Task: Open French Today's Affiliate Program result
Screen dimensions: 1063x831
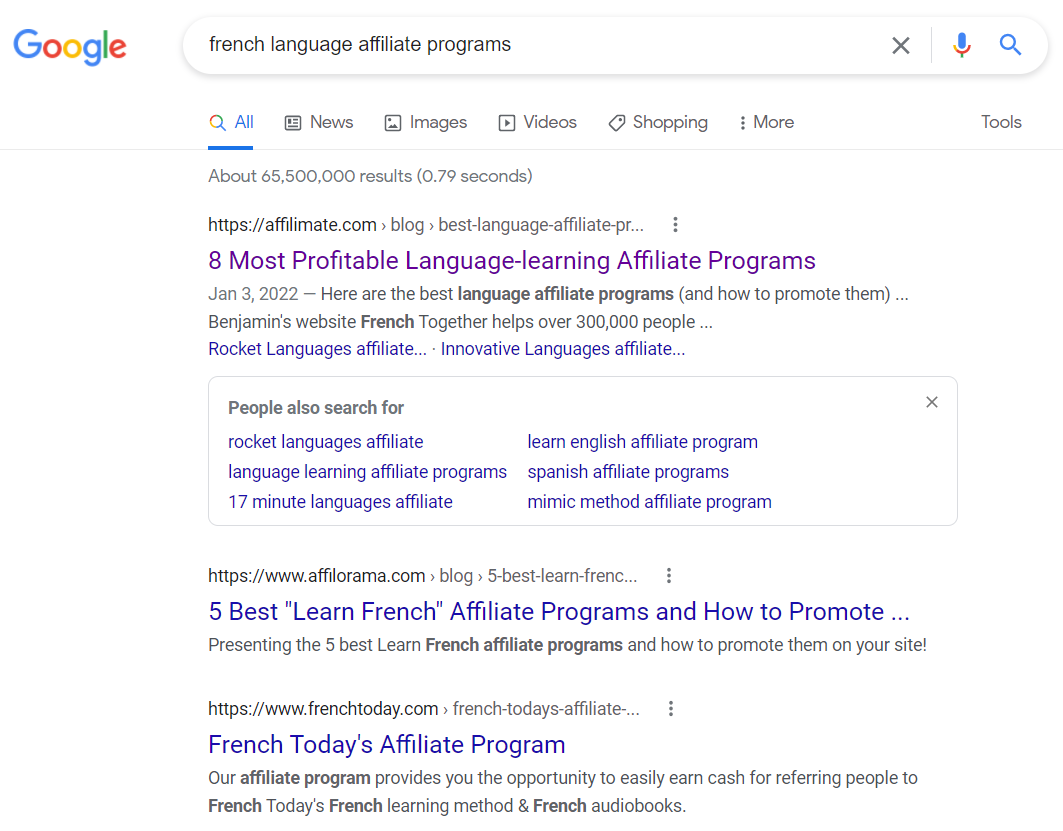Action: click(x=386, y=745)
